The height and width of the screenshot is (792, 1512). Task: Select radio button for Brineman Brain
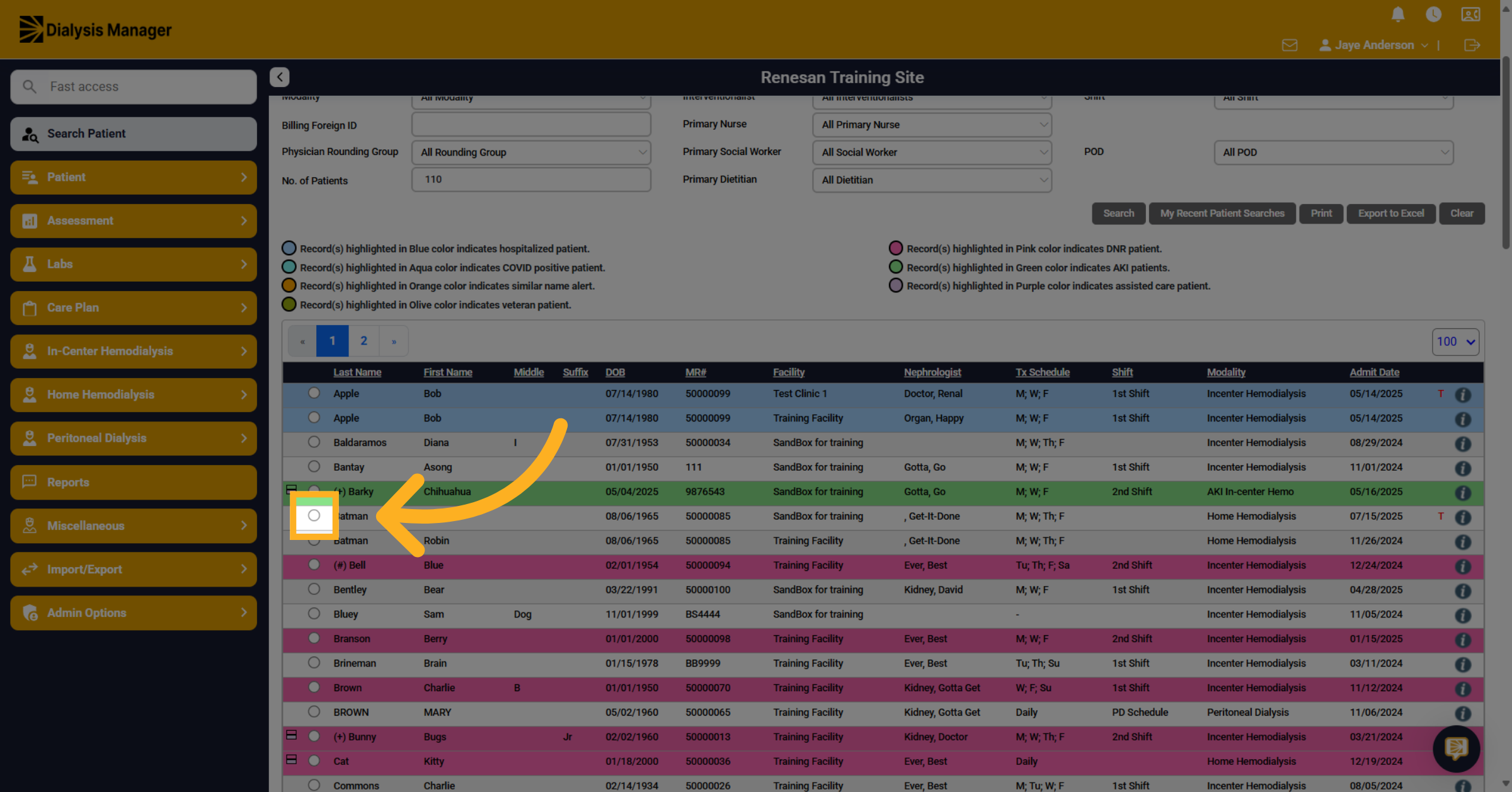click(314, 662)
